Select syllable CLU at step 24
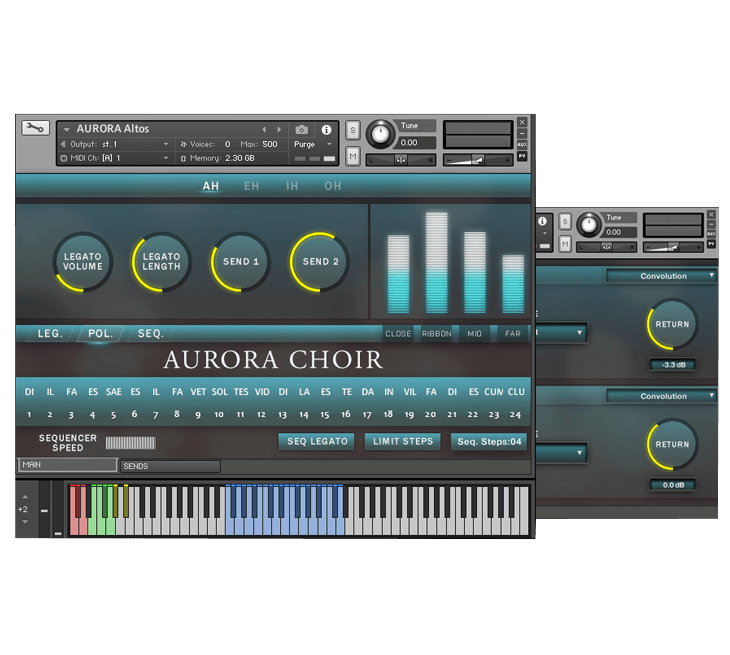730x655 pixels. coord(516,392)
